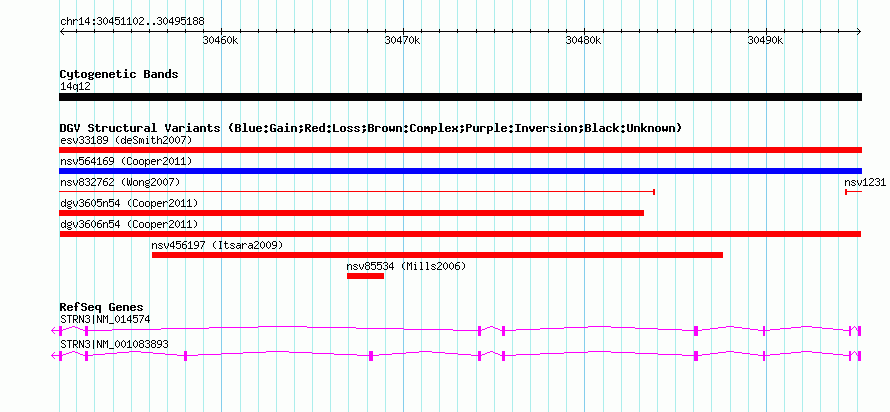Select the thin red nsv832762 variant line

[357, 192]
